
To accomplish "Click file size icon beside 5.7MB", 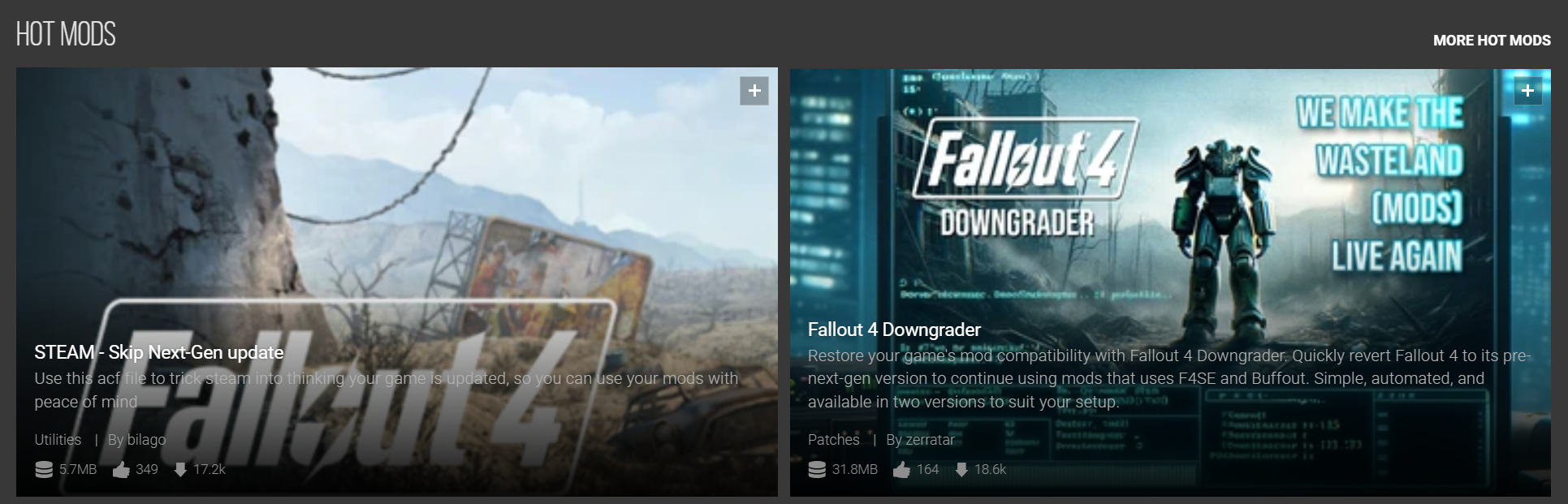I will point(44,470).
